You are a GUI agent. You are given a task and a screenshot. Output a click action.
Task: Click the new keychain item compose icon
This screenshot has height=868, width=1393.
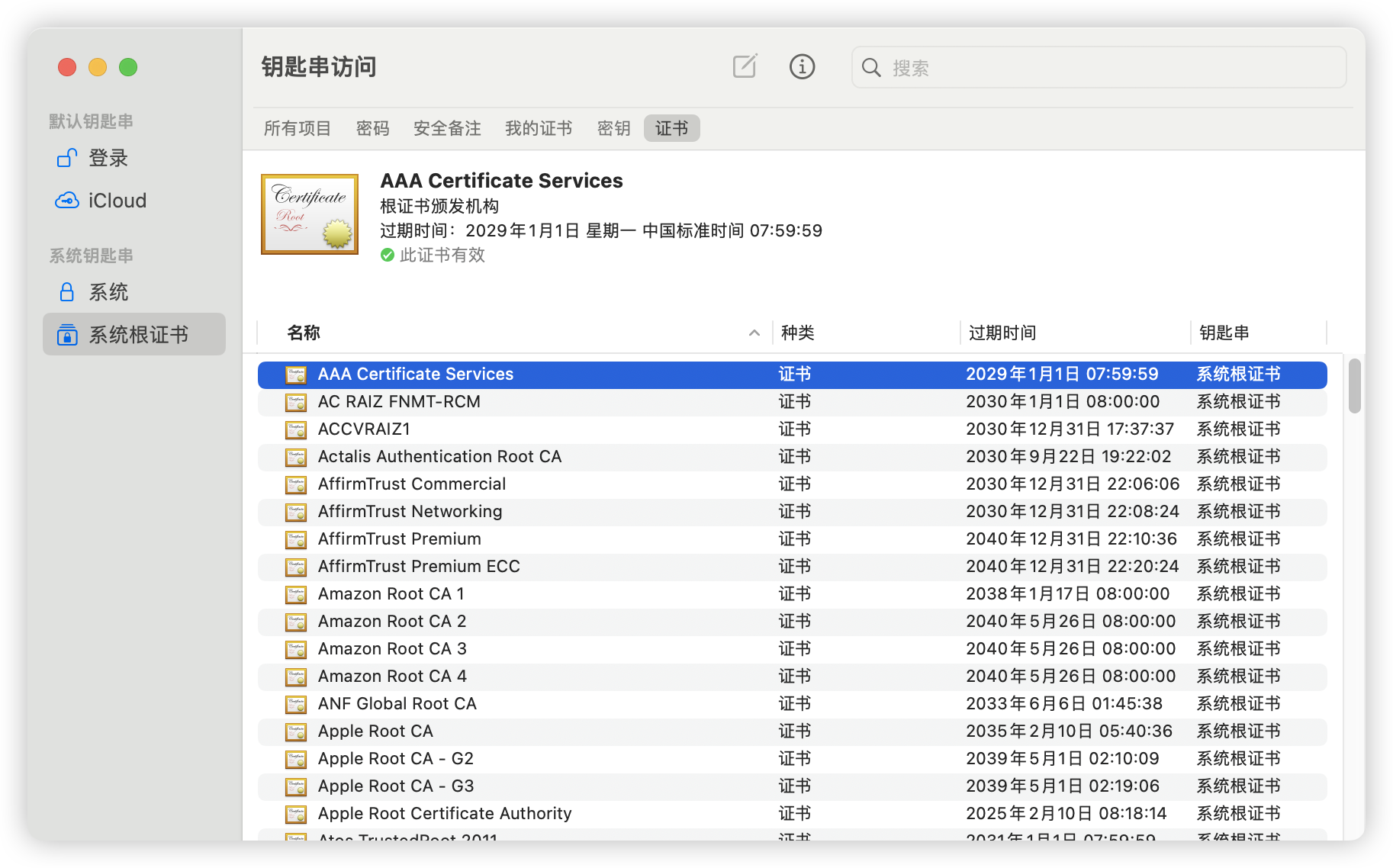[x=745, y=67]
